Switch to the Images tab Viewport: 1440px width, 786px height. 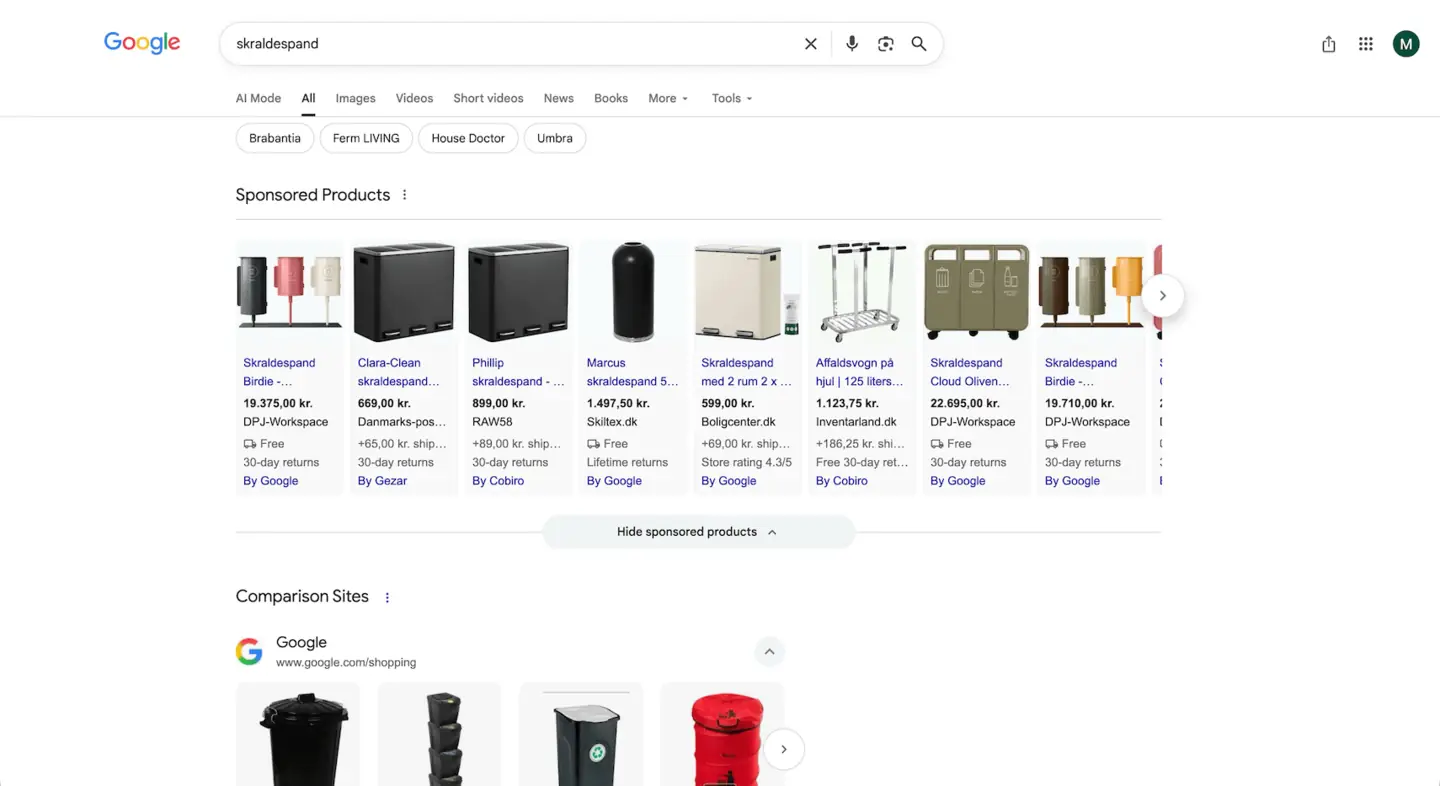point(355,98)
